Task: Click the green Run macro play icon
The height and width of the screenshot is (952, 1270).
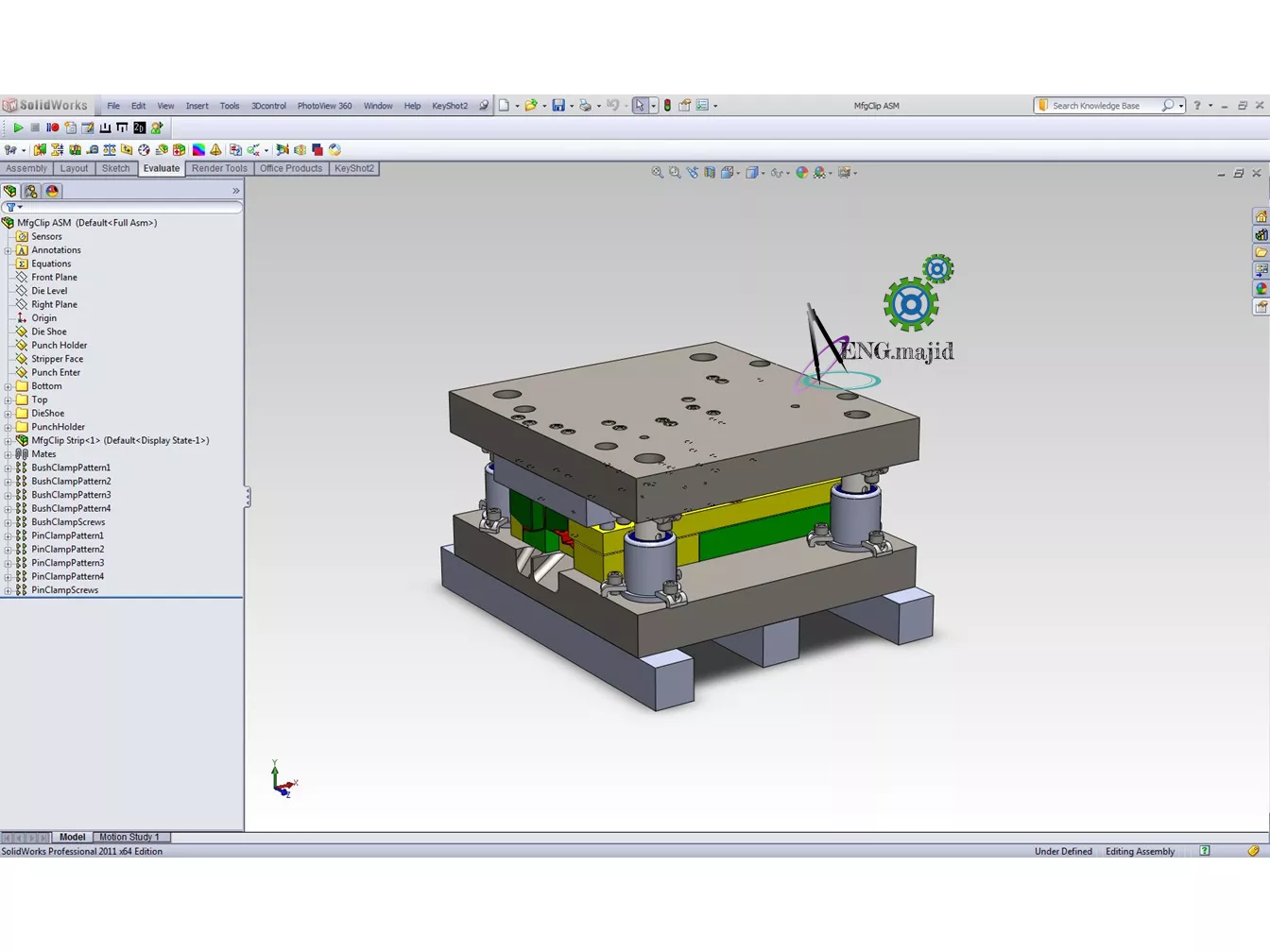Action: 18,127
